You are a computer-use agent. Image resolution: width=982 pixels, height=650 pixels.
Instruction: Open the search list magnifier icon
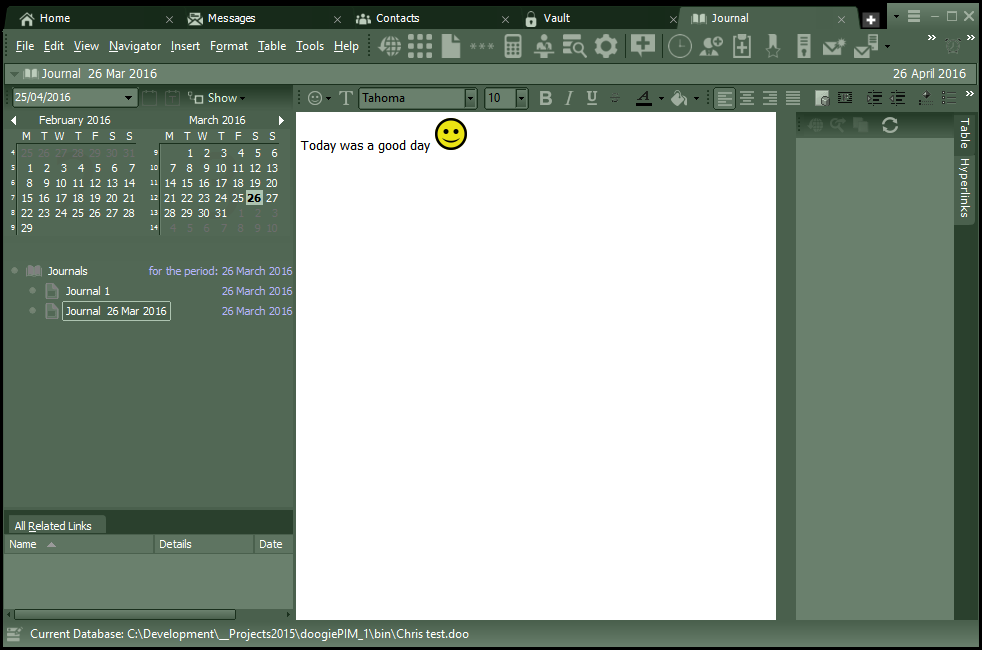coord(574,46)
